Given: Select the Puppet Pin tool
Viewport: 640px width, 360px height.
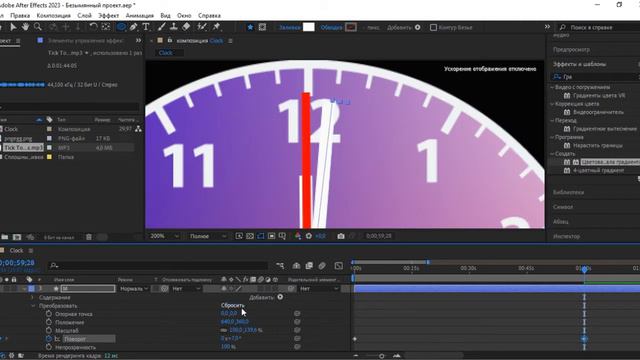Looking at the screenshot, I should tap(216, 27).
